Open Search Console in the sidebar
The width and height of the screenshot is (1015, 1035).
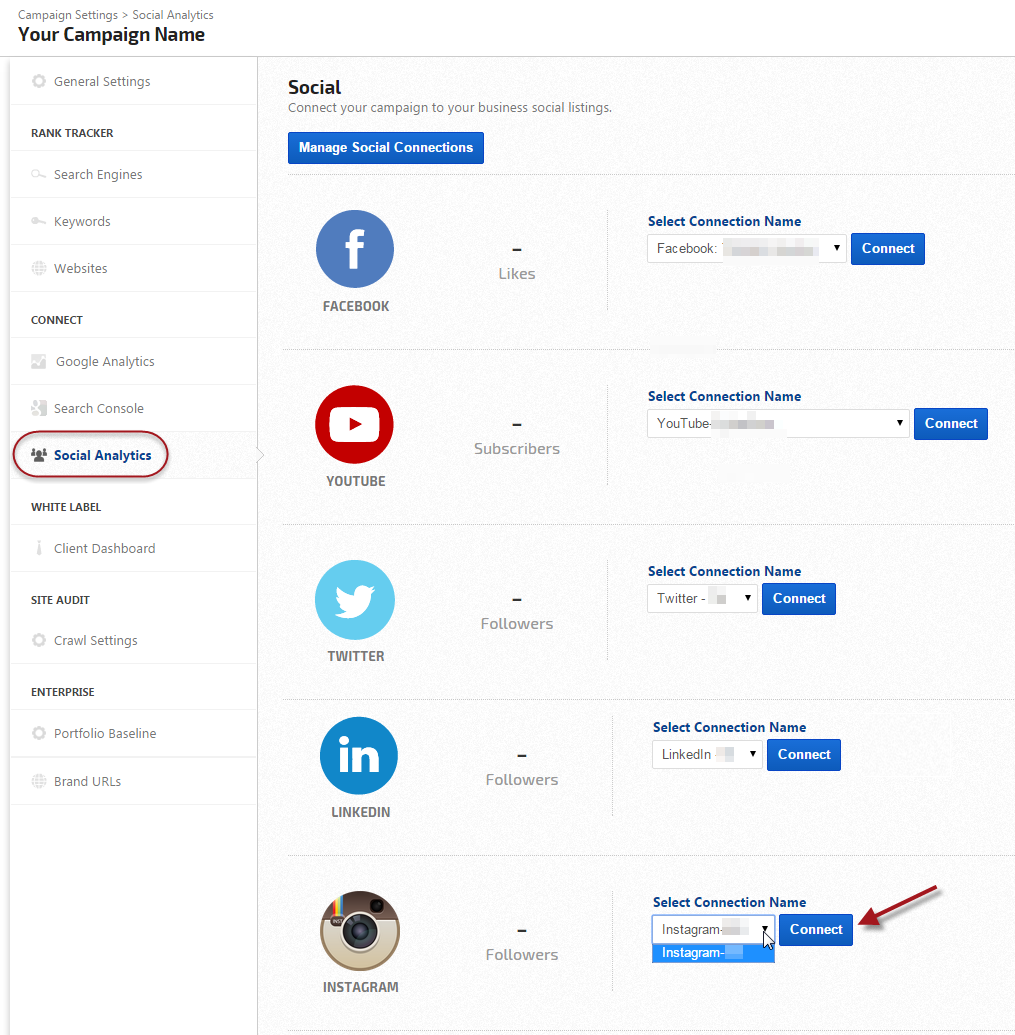coord(98,408)
